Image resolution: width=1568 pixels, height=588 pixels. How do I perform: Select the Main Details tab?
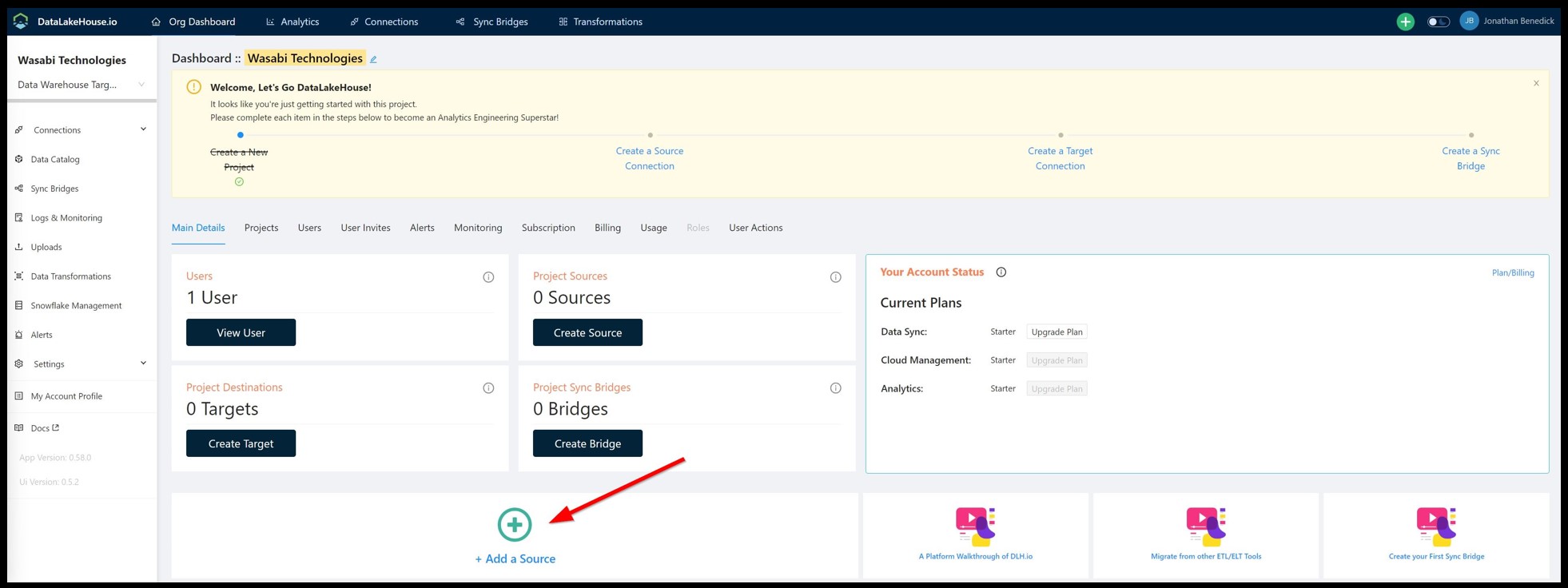(198, 228)
